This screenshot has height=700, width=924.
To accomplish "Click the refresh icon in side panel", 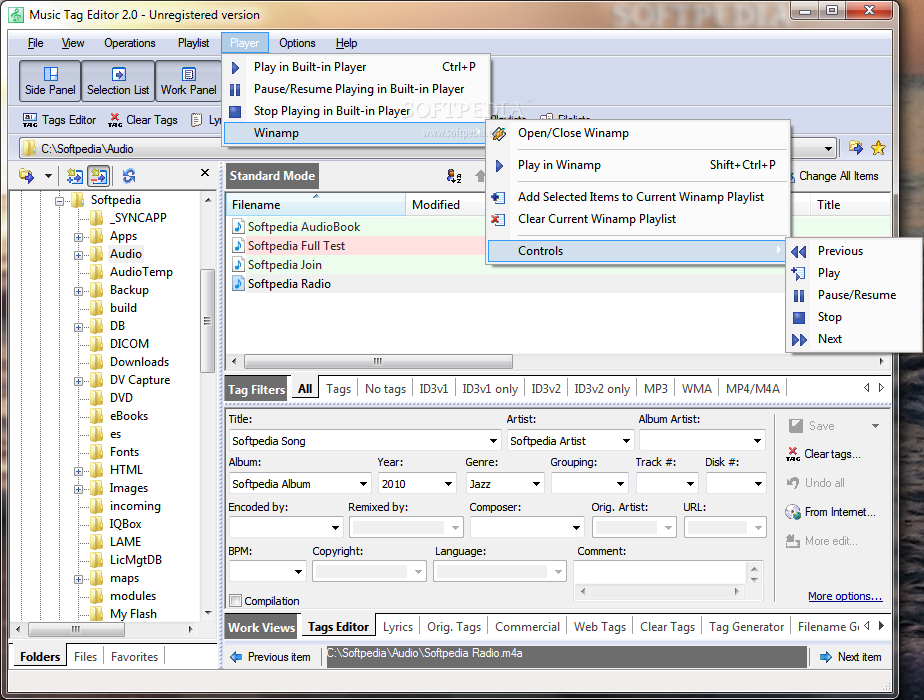I will pyautogui.click(x=129, y=176).
